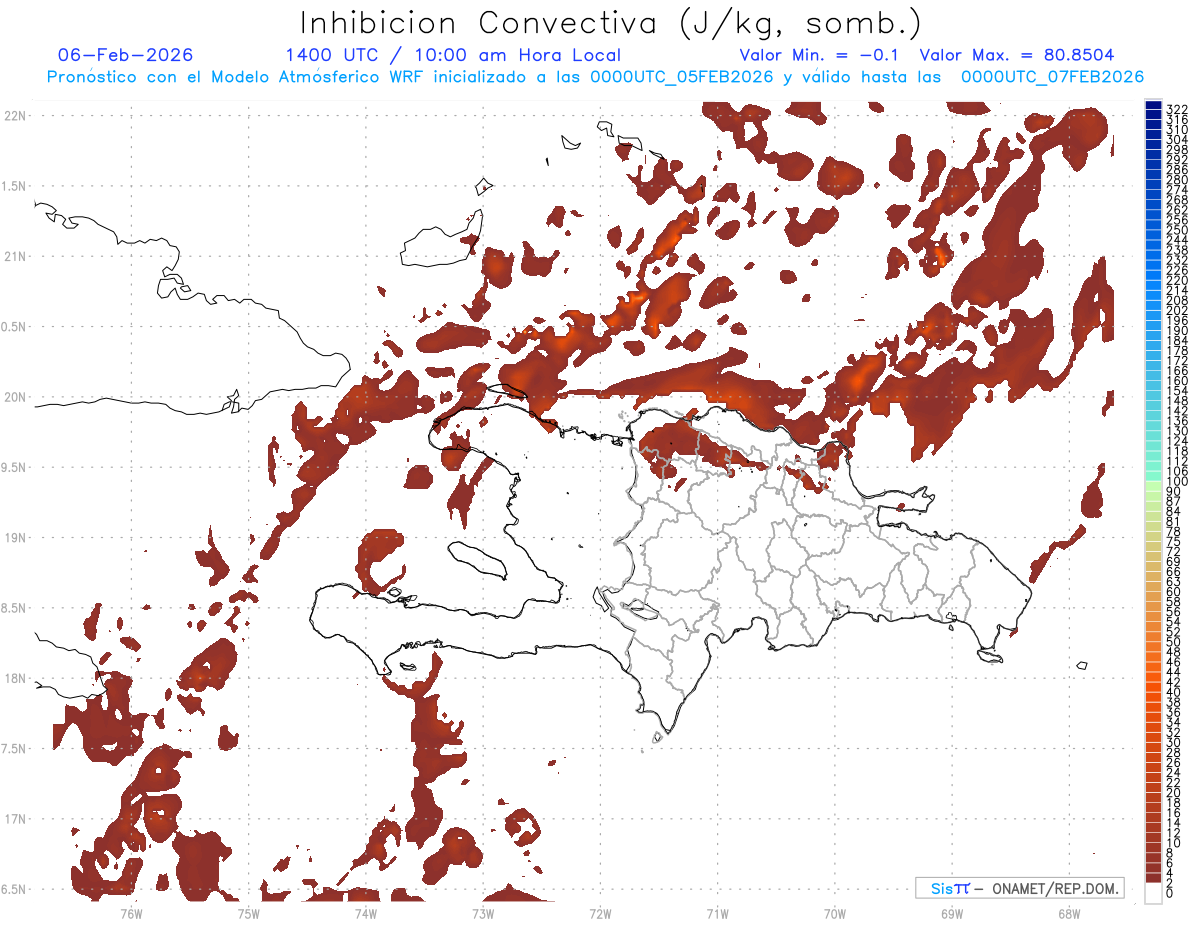This screenshot has height=927, width=1200.
Task: Click the '74W' longitude label
Action: point(365,914)
